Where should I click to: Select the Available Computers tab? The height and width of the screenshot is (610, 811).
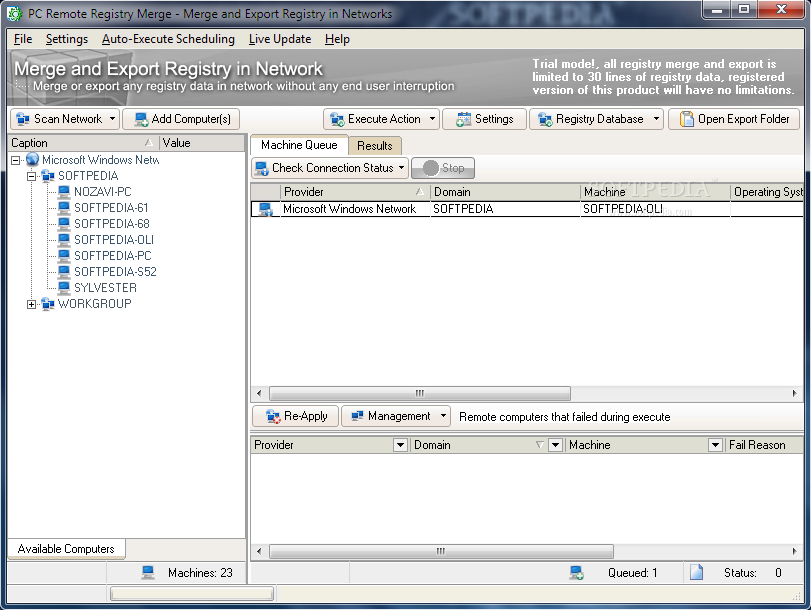pyautogui.click(x=66, y=549)
